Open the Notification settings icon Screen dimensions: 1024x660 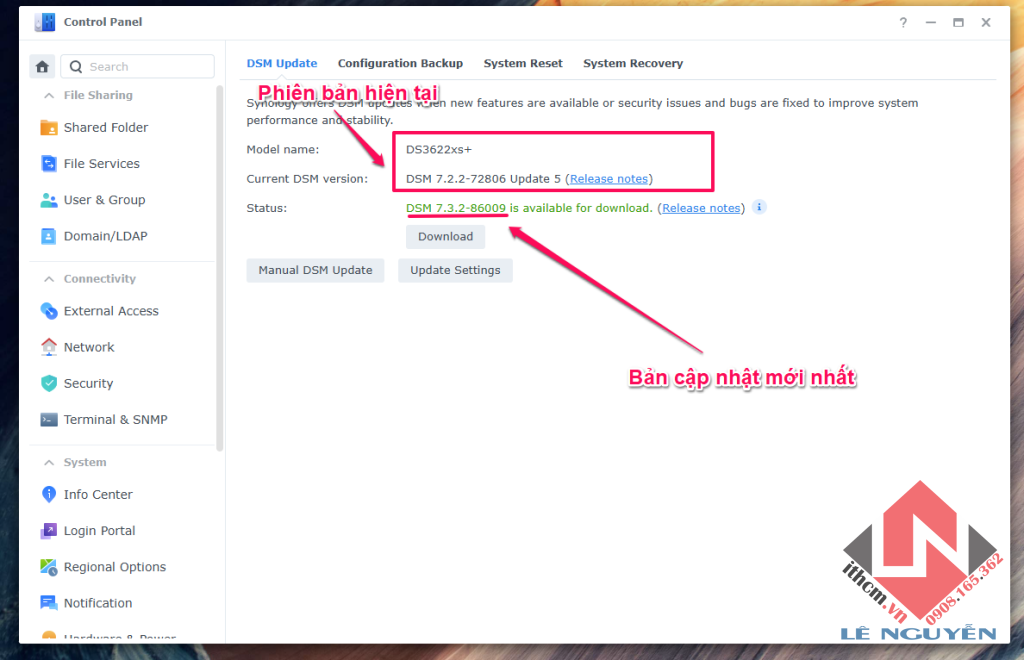point(47,602)
